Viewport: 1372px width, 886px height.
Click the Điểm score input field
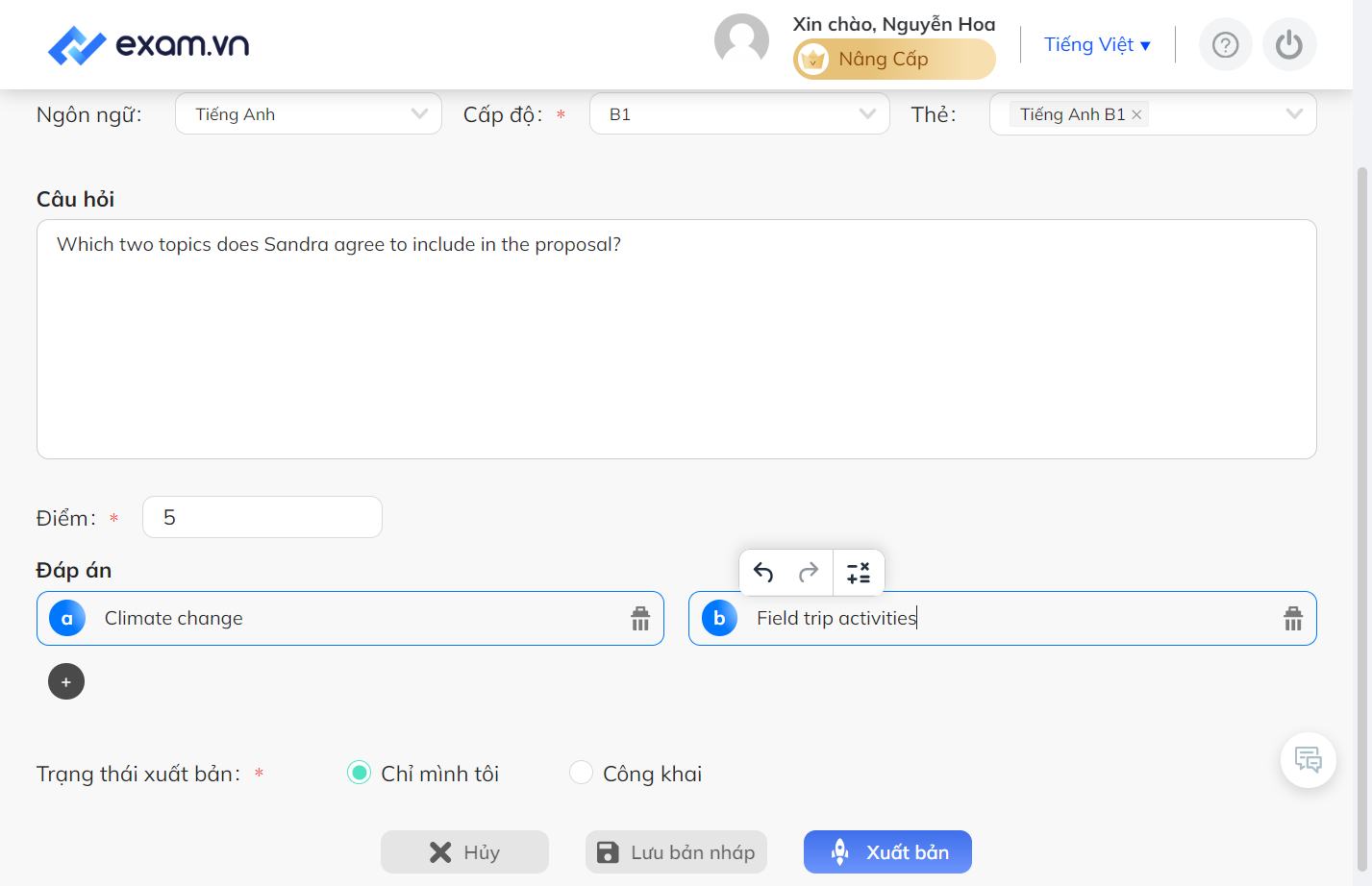click(x=262, y=517)
